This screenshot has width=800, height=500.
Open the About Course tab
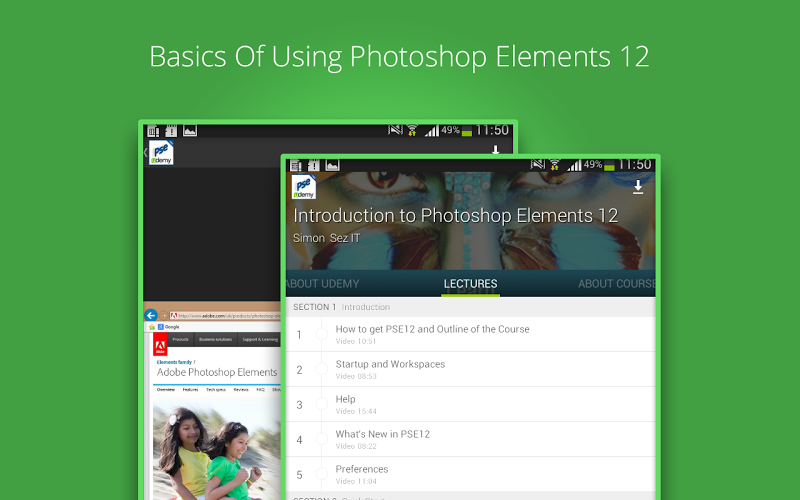pyautogui.click(x=616, y=283)
